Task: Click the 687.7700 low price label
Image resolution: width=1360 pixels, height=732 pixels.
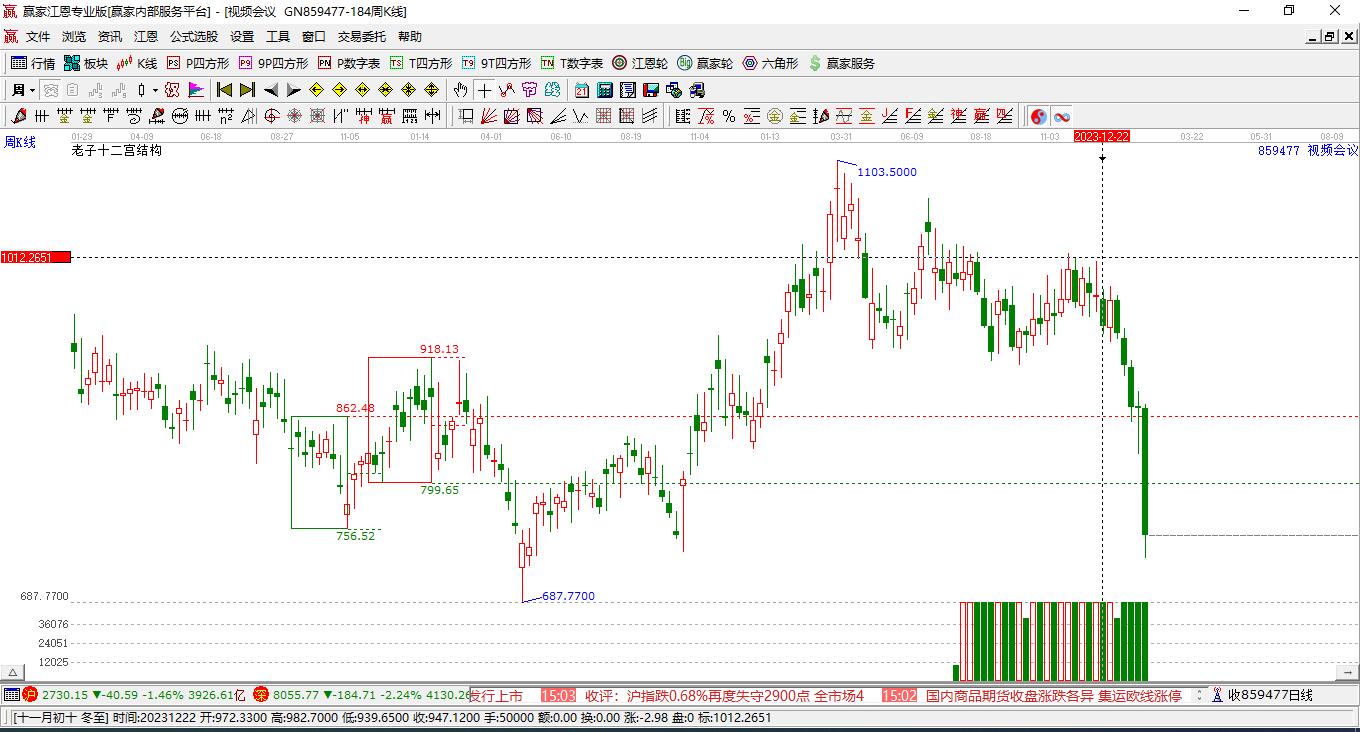Action: tap(568, 596)
